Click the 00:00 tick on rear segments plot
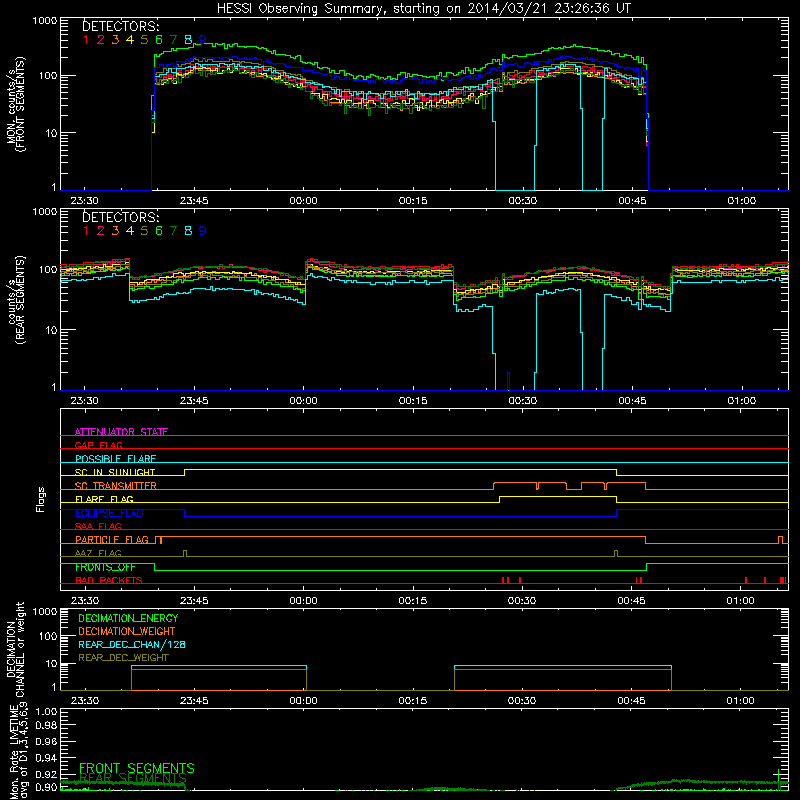Viewport: 800px width, 800px height. pyautogui.click(x=304, y=401)
